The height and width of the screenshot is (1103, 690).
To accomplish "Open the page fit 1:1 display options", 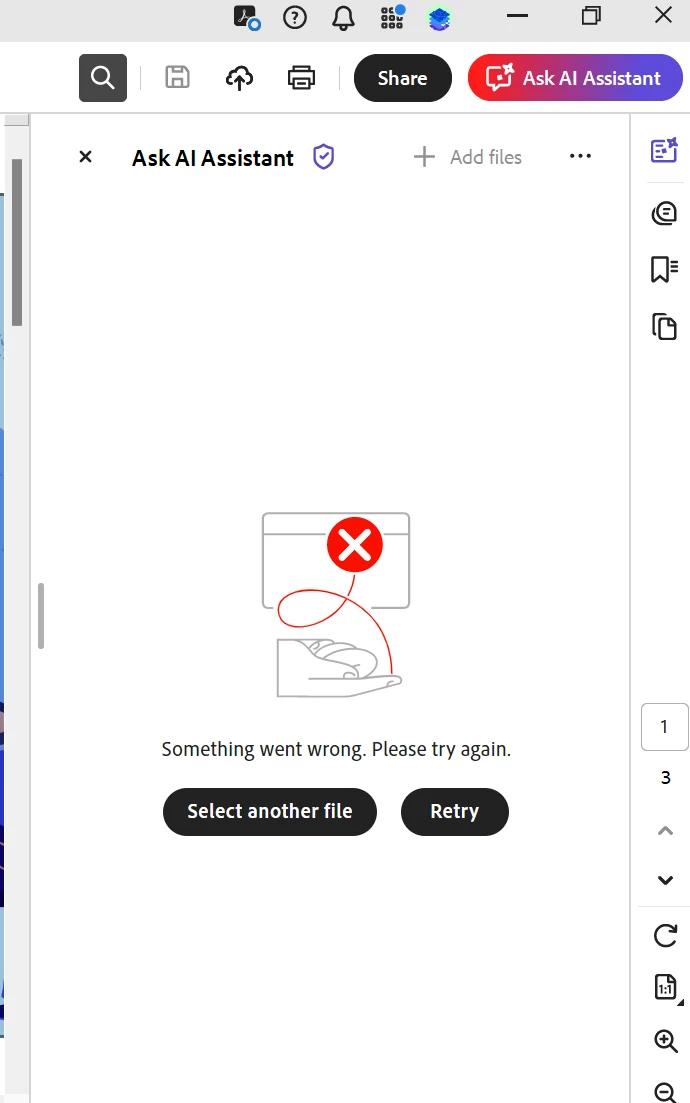I will (666, 987).
